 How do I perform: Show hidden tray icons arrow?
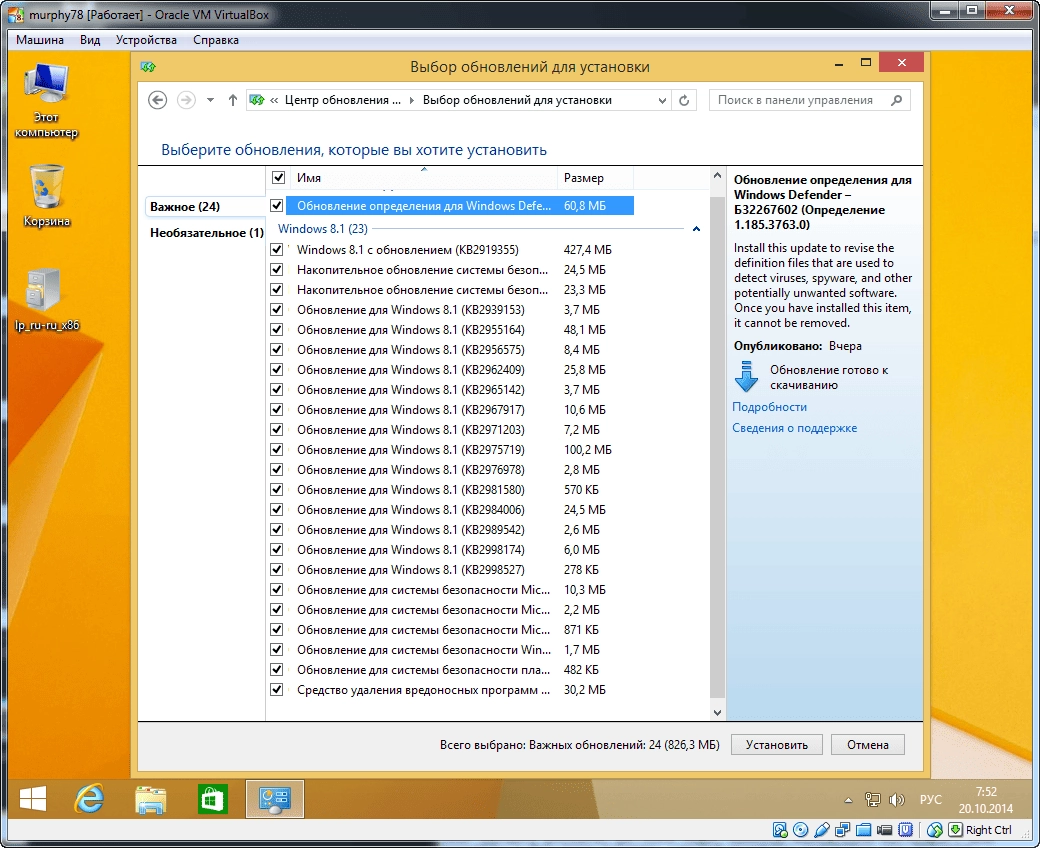[848, 800]
